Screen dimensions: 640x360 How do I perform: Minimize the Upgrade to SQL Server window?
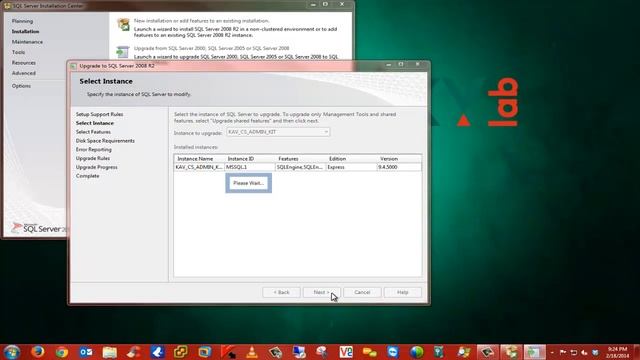[x=389, y=64]
